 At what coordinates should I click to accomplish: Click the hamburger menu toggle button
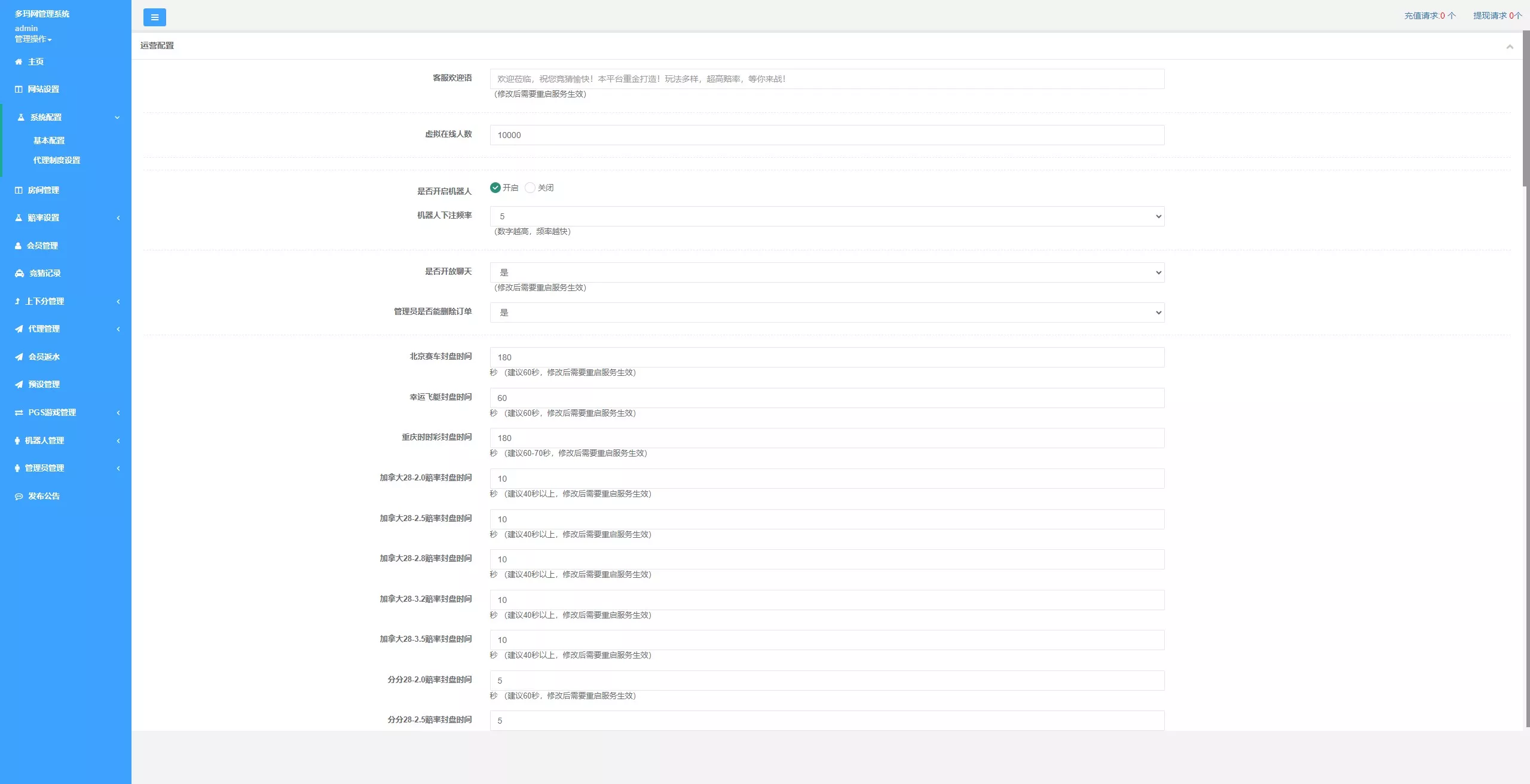pyautogui.click(x=154, y=17)
